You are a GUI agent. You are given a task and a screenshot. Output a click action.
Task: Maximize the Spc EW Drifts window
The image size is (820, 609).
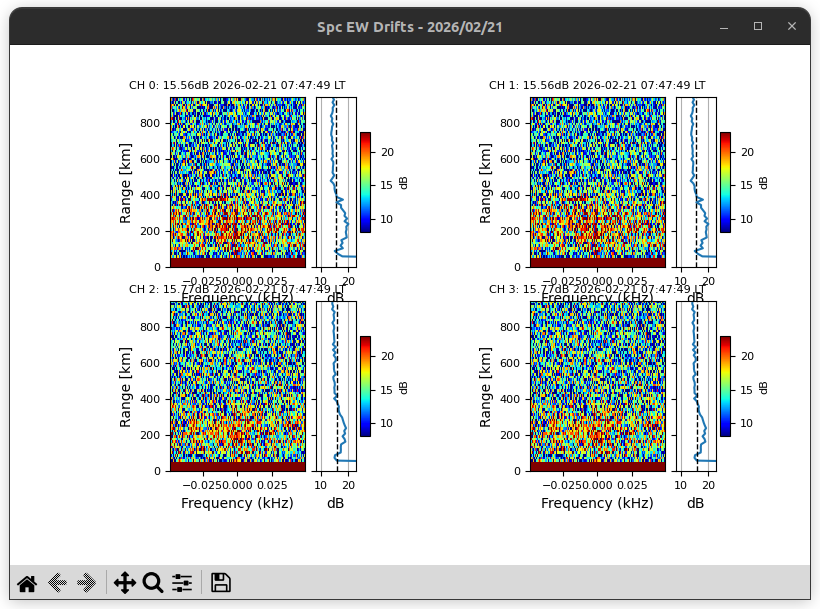click(758, 26)
